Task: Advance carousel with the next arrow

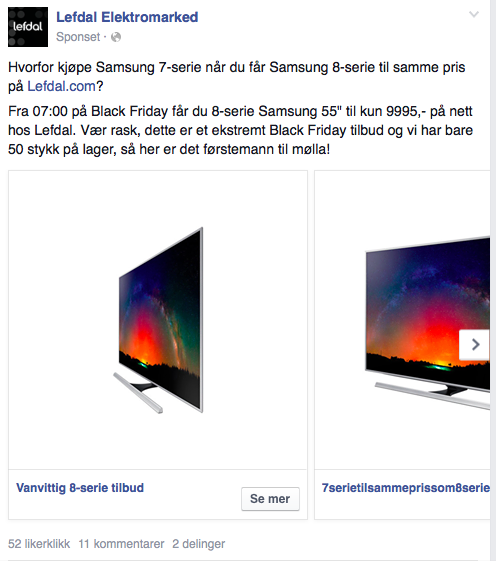Action: 474,345
